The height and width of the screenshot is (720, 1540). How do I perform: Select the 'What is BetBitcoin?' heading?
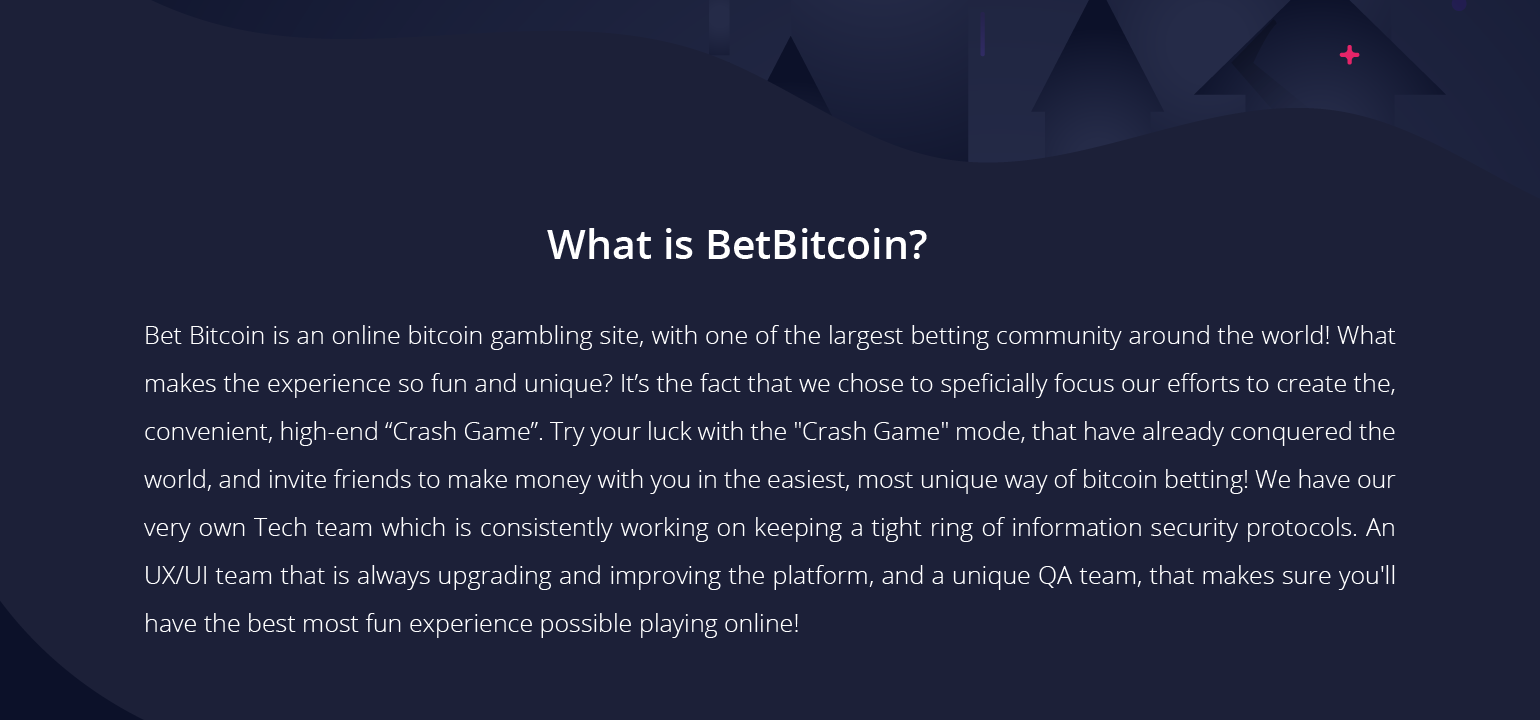click(x=737, y=245)
